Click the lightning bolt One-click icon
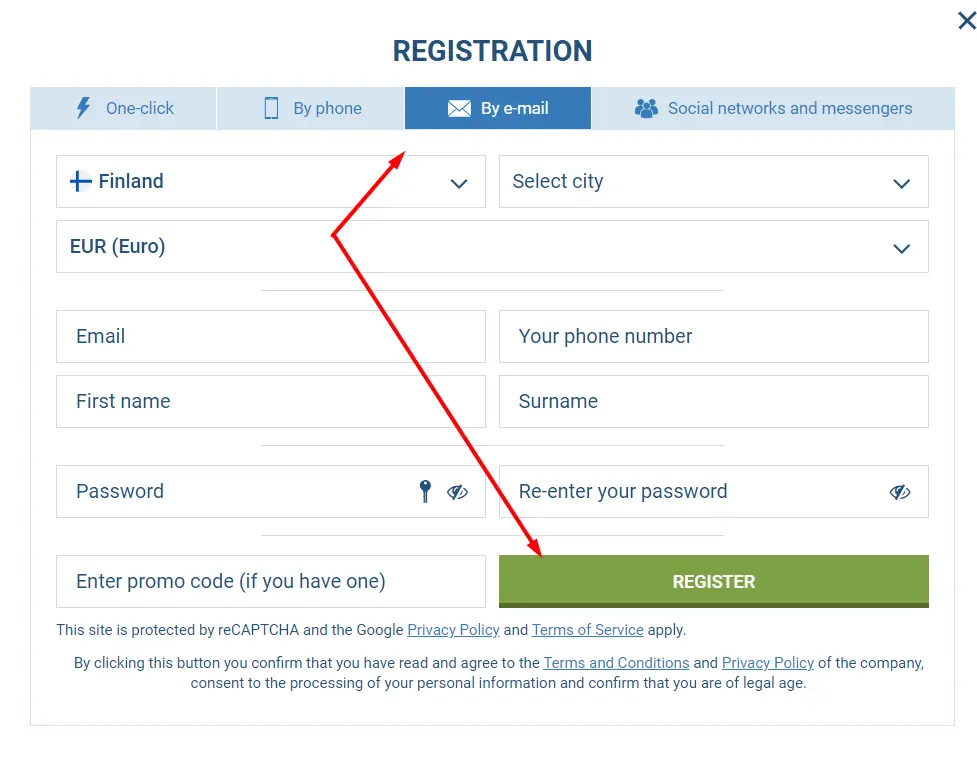 pyautogui.click(x=84, y=108)
